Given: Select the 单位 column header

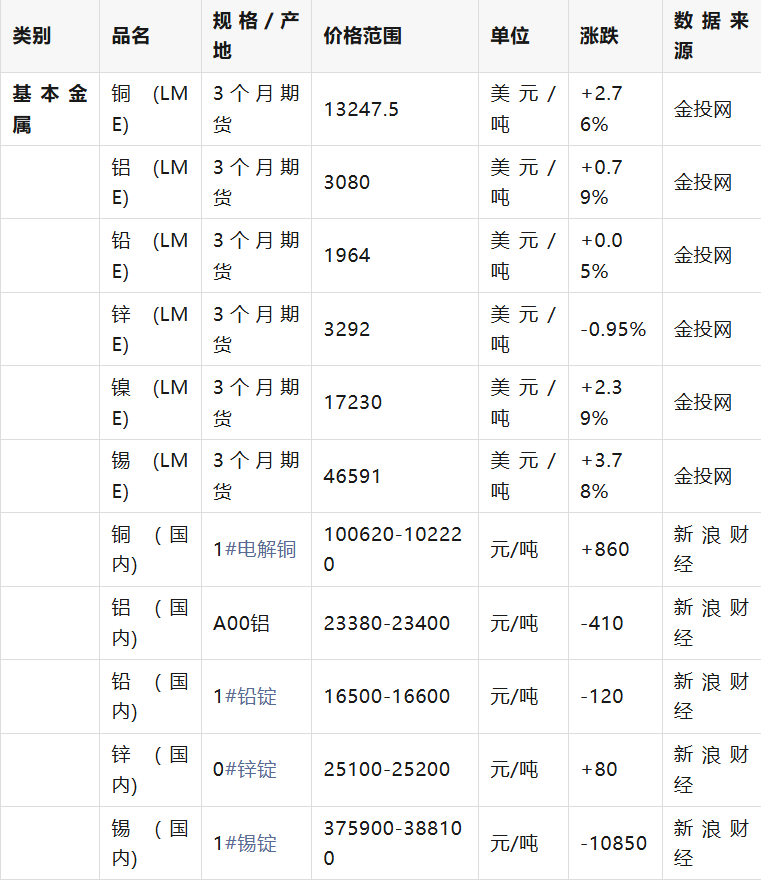Looking at the screenshot, I should point(510,36).
